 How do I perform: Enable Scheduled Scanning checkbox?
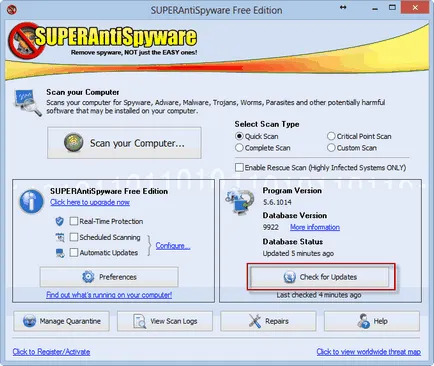(74, 237)
